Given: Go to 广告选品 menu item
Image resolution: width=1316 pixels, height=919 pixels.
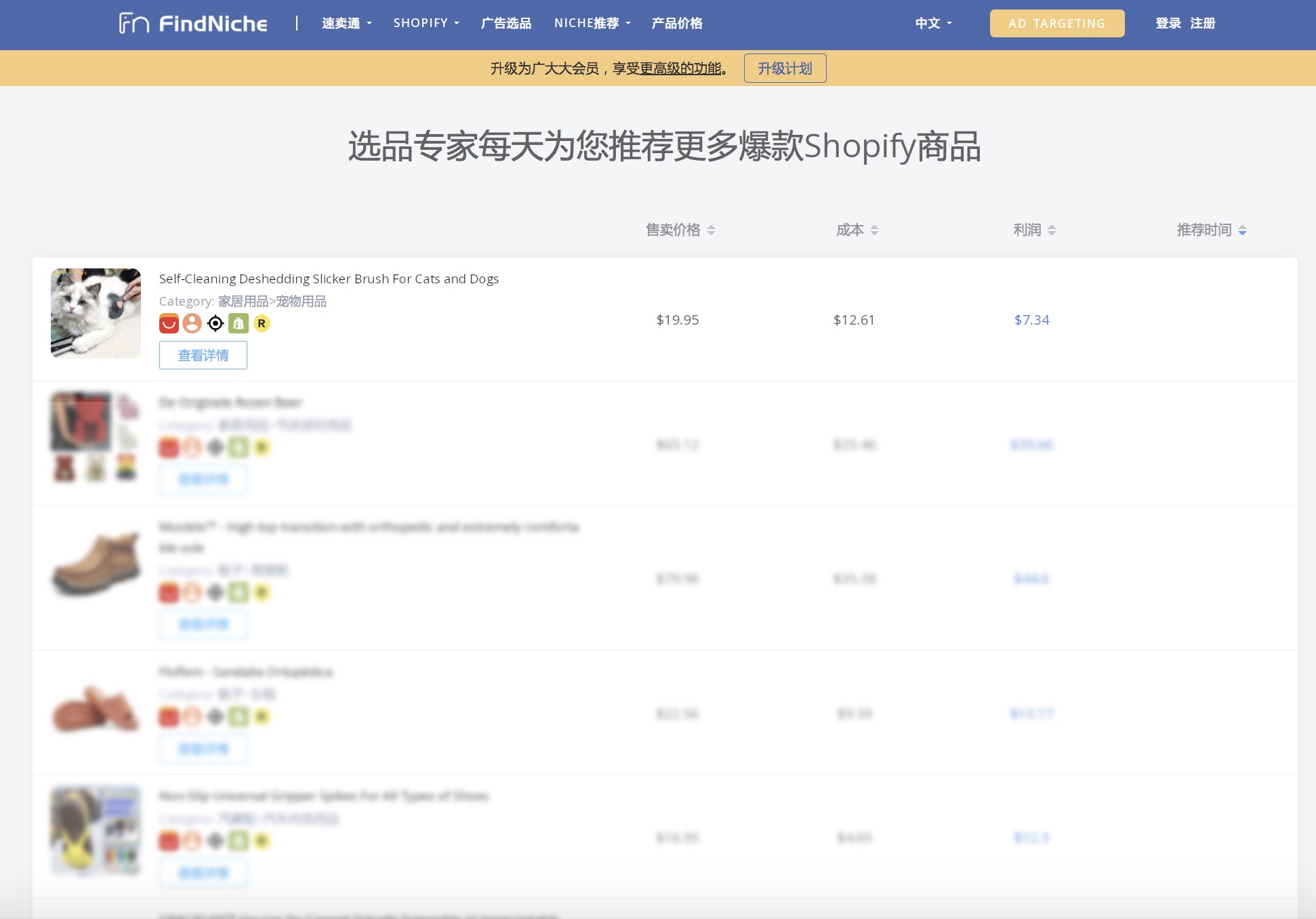Looking at the screenshot, I should tap(506, 24).
